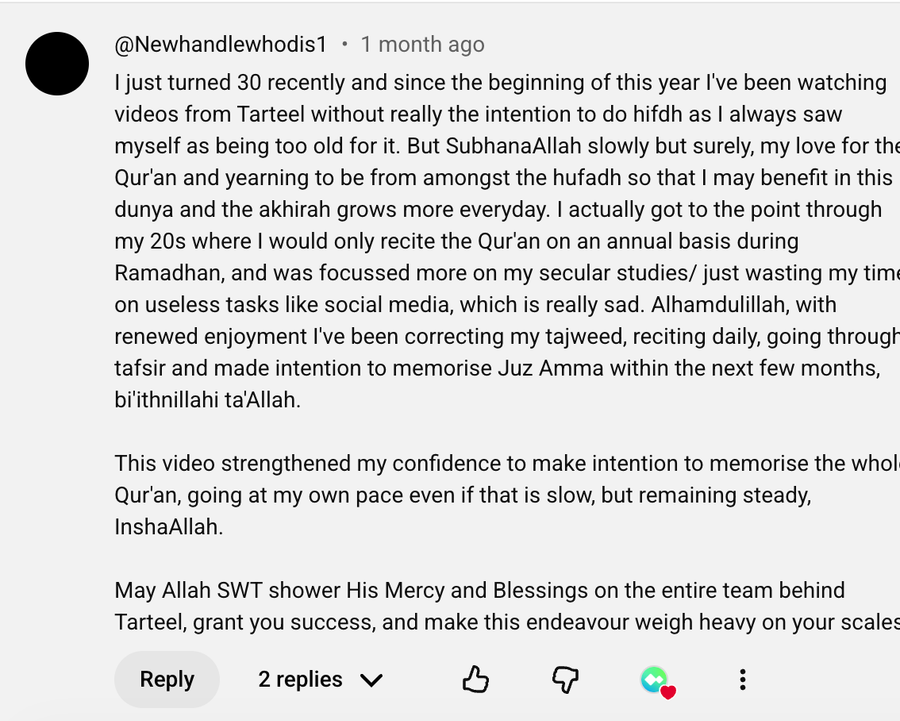The image size is (900, 721).
Task: Click the word 'Tarteel' in first line
Action: coord(270,114)
